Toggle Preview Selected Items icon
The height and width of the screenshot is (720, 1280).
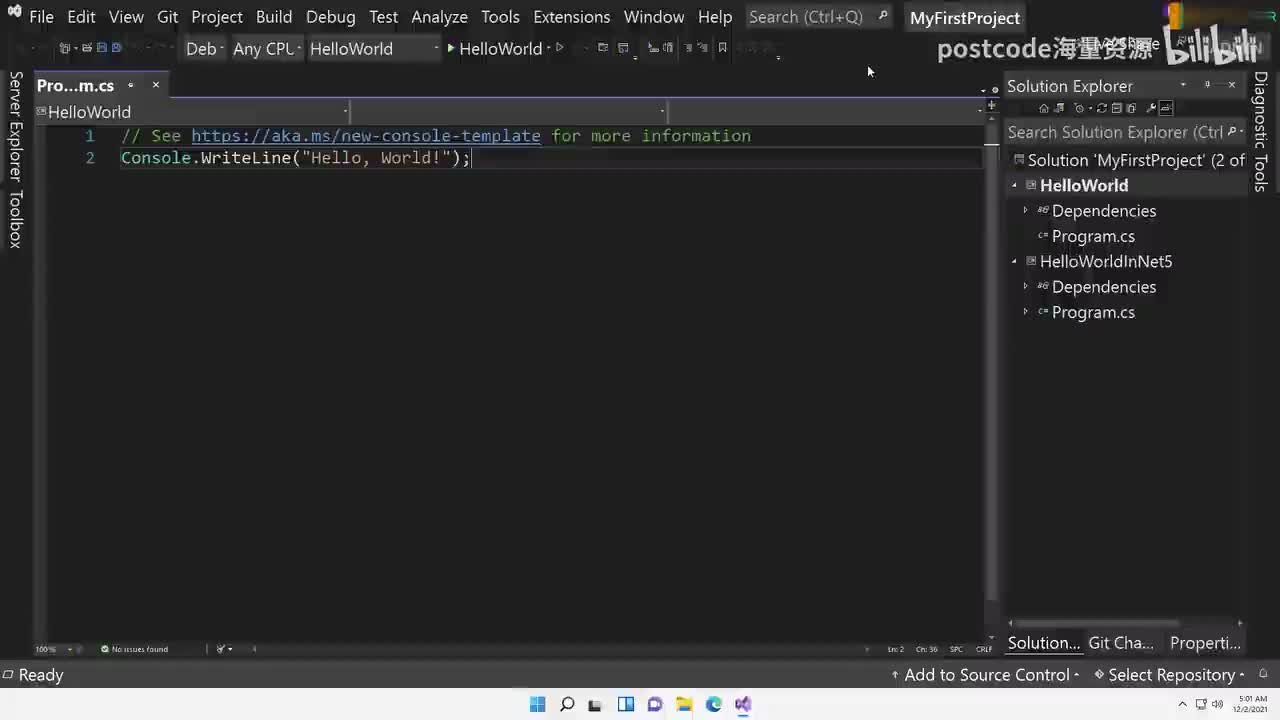pos(1166,108)
